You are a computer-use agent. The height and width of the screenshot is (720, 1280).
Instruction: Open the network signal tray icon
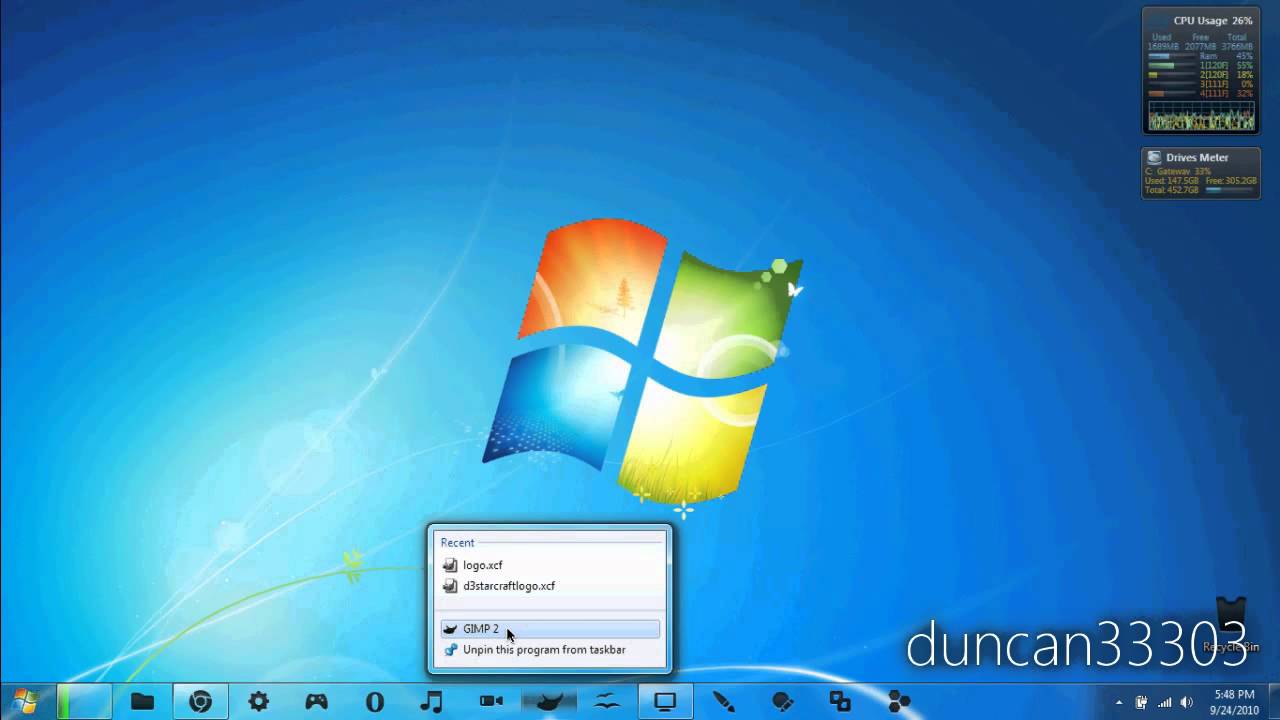(x=1164, y=702)
